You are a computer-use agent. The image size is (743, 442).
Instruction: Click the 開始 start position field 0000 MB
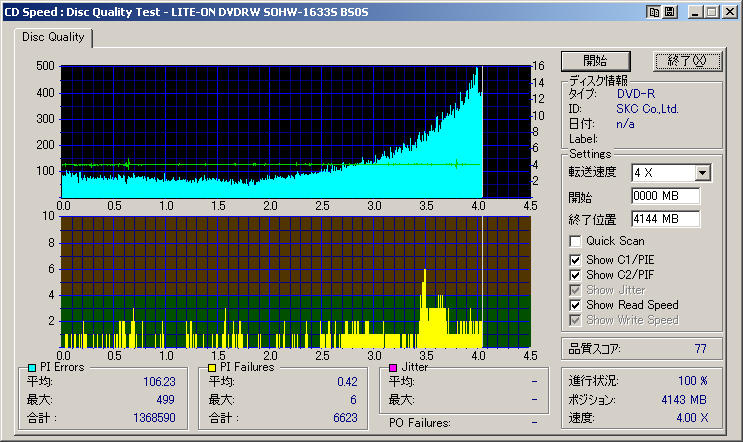(x=665, y=196)
